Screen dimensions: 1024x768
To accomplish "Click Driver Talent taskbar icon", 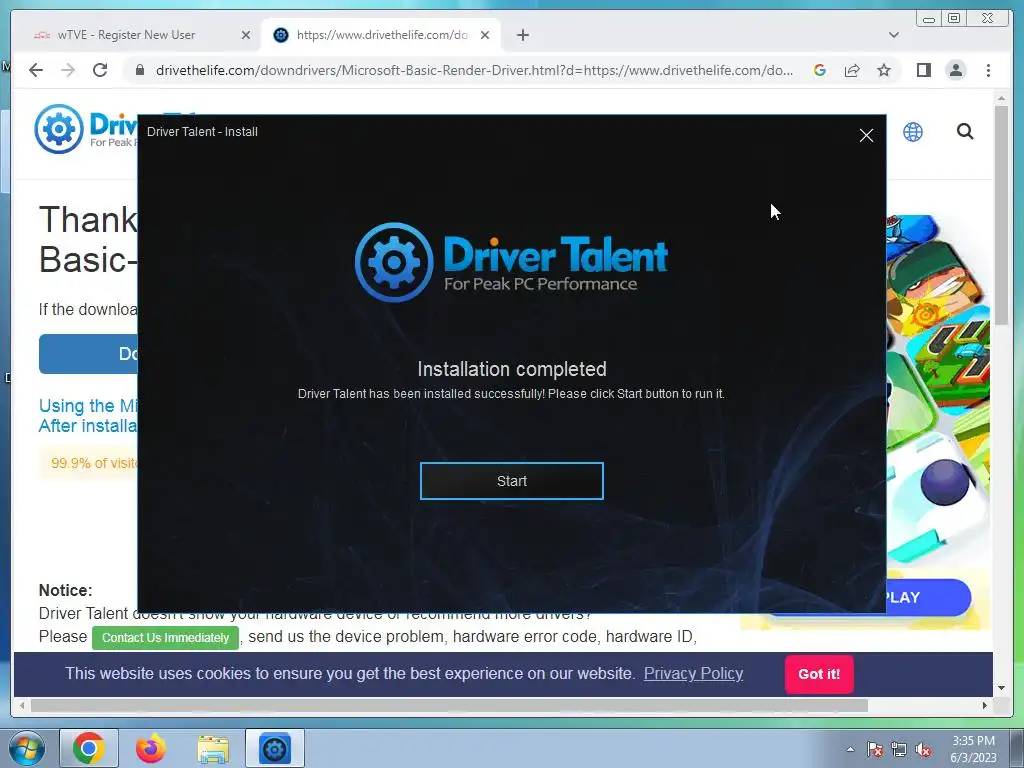I will click(274, 748).
